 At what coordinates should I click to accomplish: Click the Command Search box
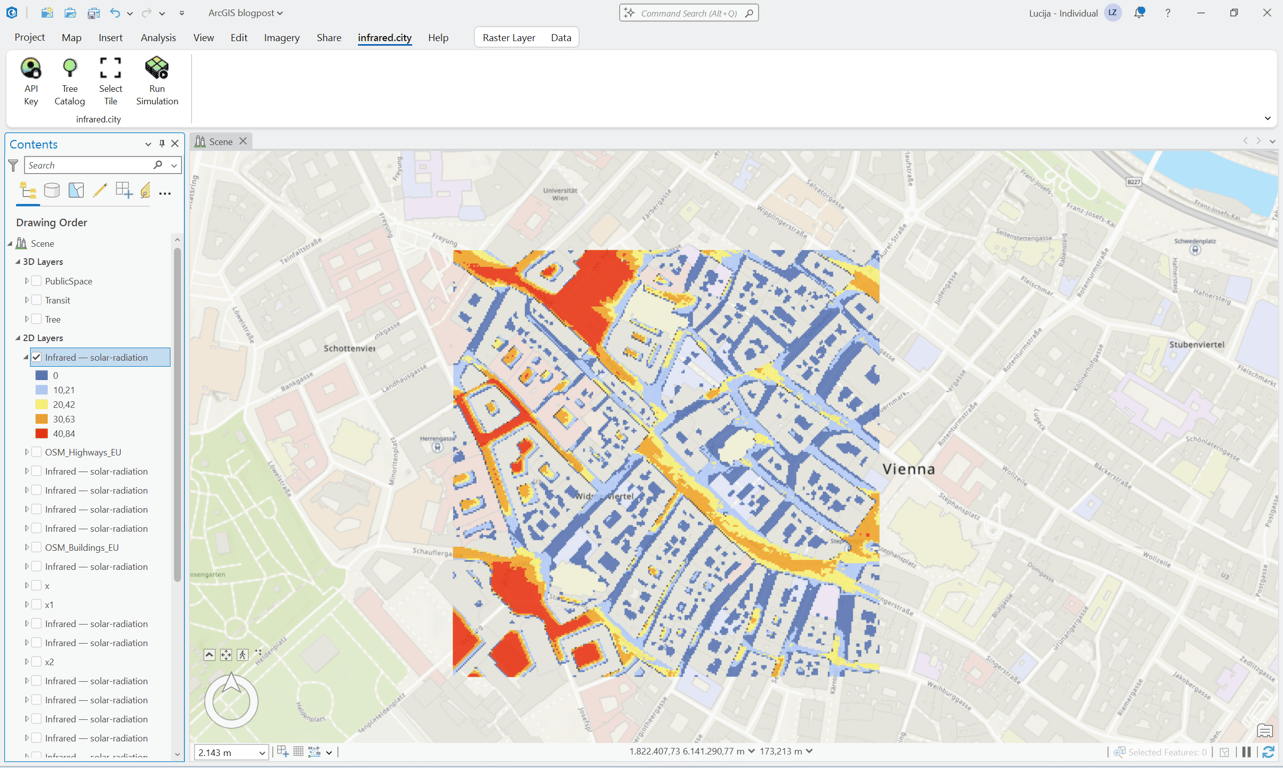point(689,13)
